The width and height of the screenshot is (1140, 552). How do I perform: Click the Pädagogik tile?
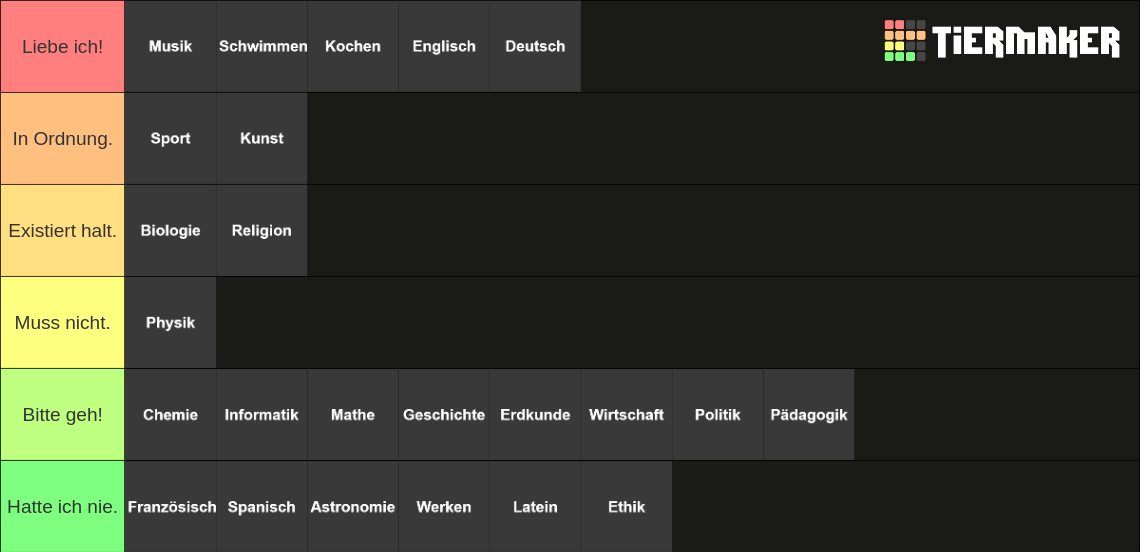coord(808,415)
